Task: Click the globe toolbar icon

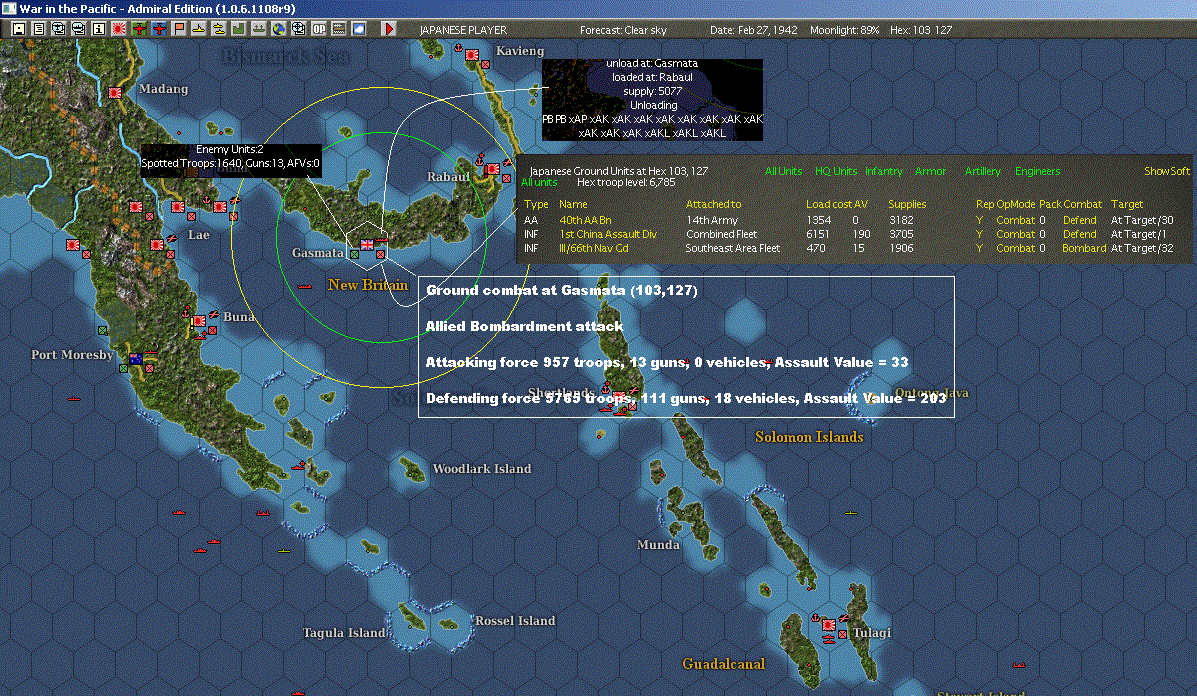Action: point(279,29)
